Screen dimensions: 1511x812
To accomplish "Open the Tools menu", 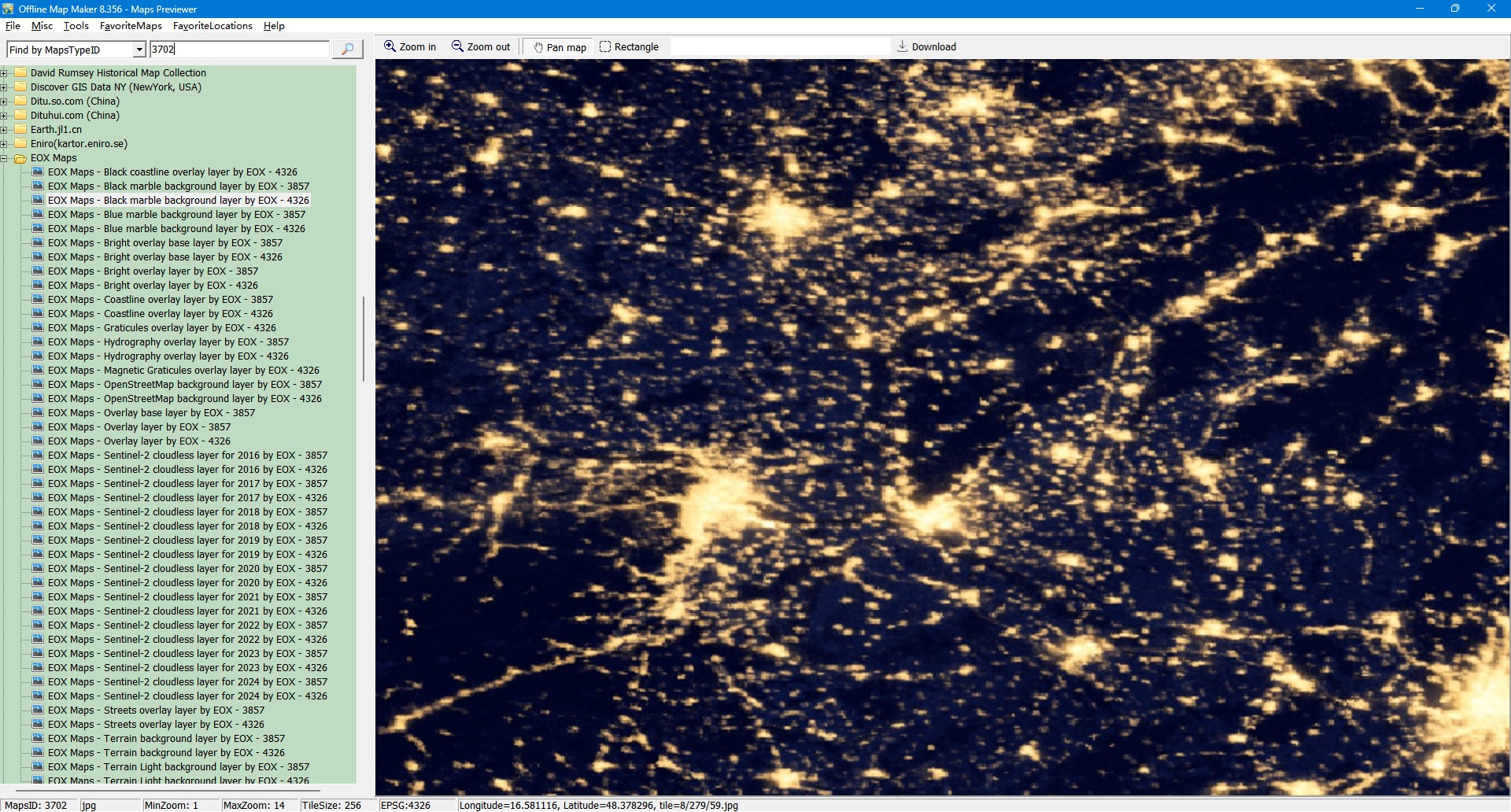I will point(76,26).
